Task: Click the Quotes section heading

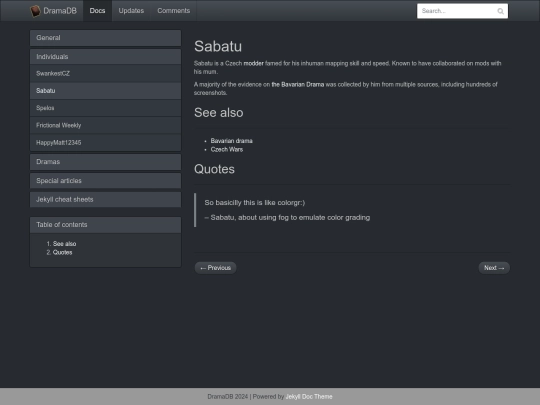Action: [x=214, y=169]
